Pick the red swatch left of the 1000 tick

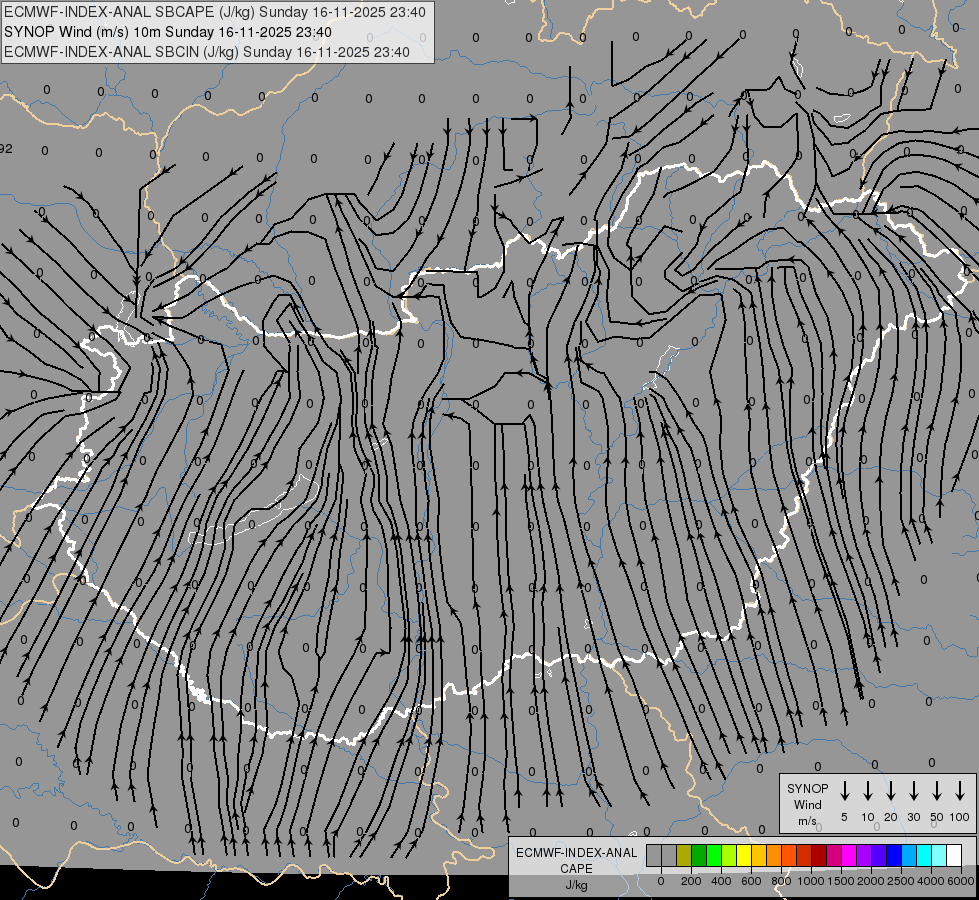(x=804, y=855)
